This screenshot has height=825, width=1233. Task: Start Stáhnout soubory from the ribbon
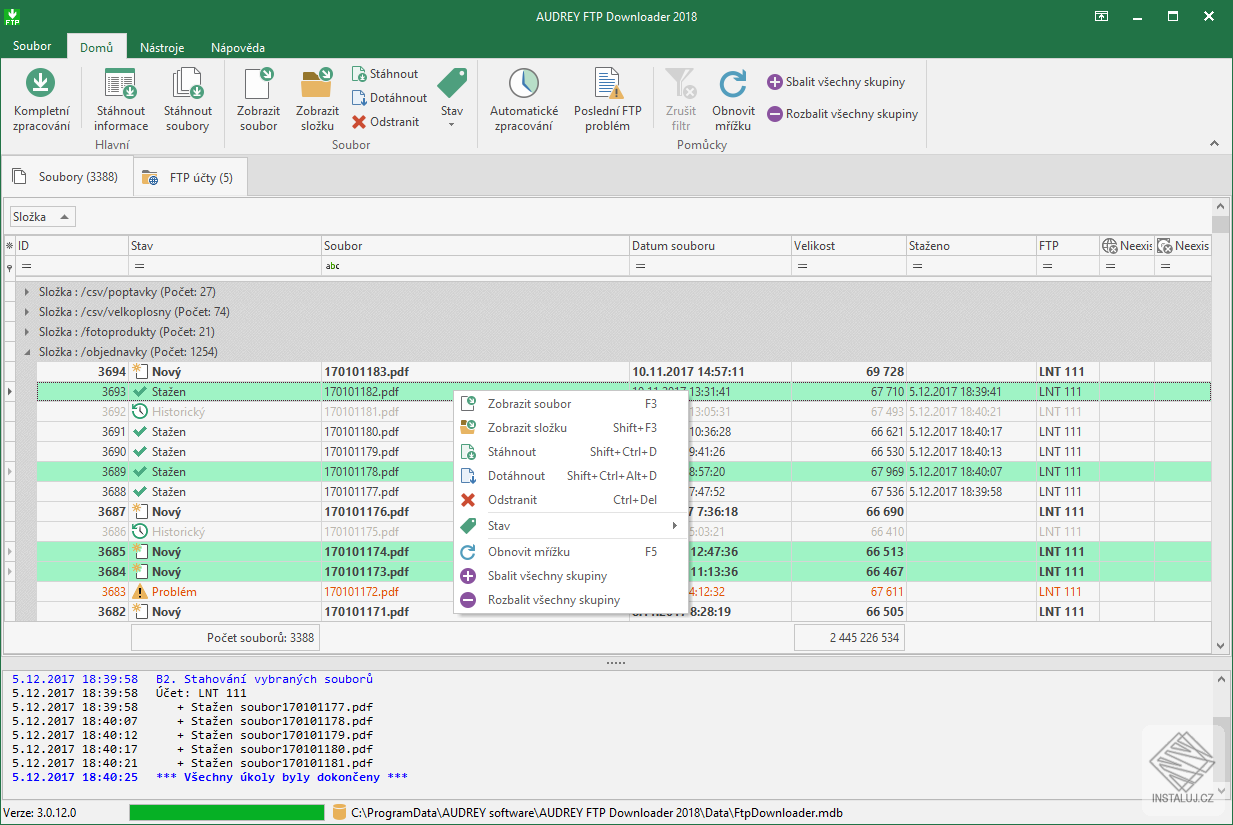pos(187,97)
